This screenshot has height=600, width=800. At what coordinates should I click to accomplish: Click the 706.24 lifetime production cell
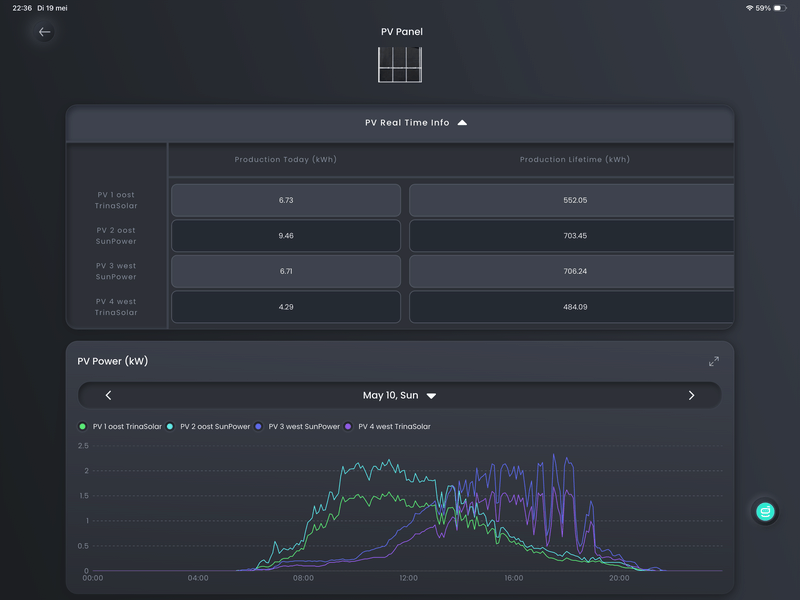(572, 271)
